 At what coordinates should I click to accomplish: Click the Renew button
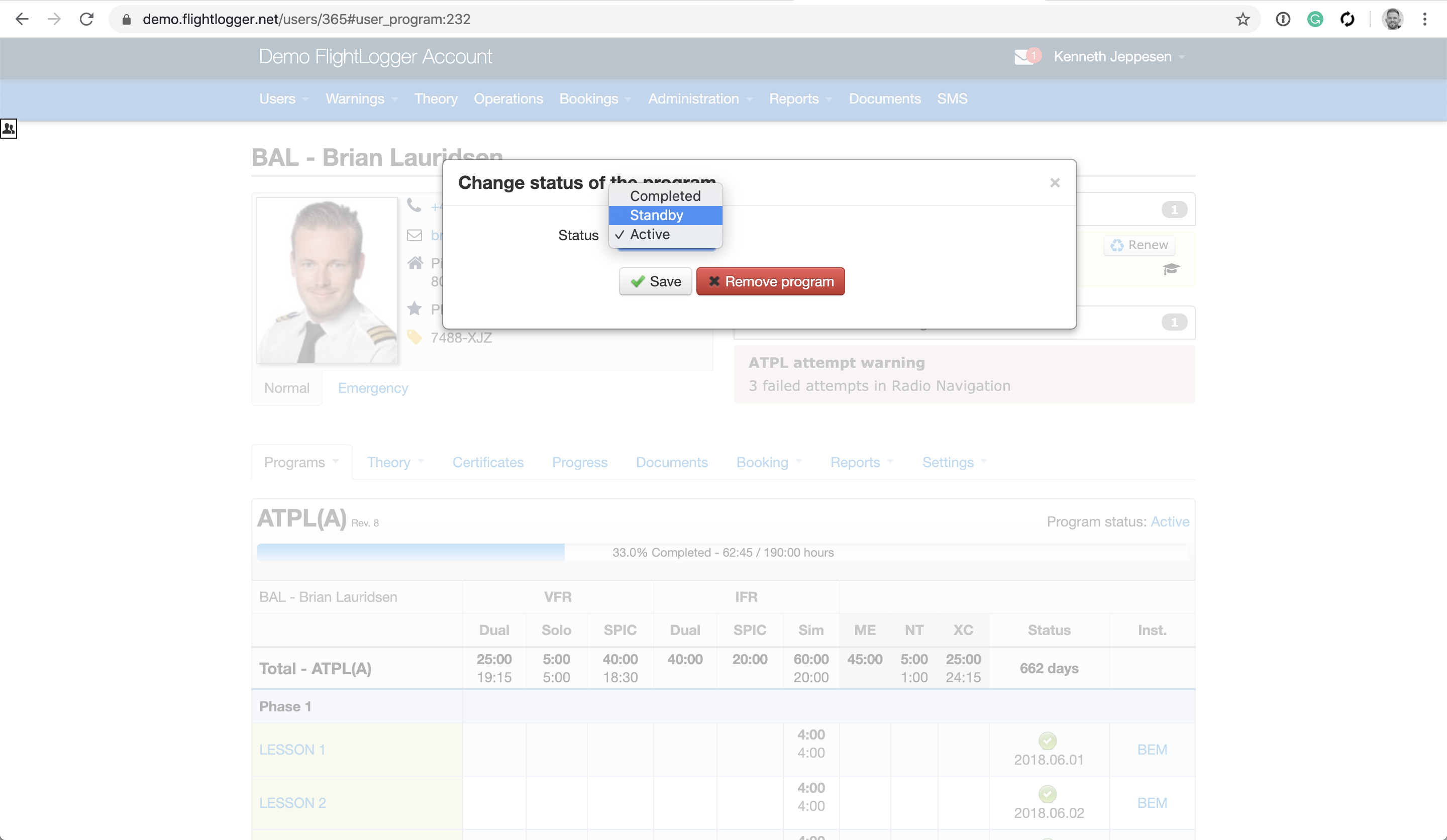pyautogui.click(x=1139, y=245)
